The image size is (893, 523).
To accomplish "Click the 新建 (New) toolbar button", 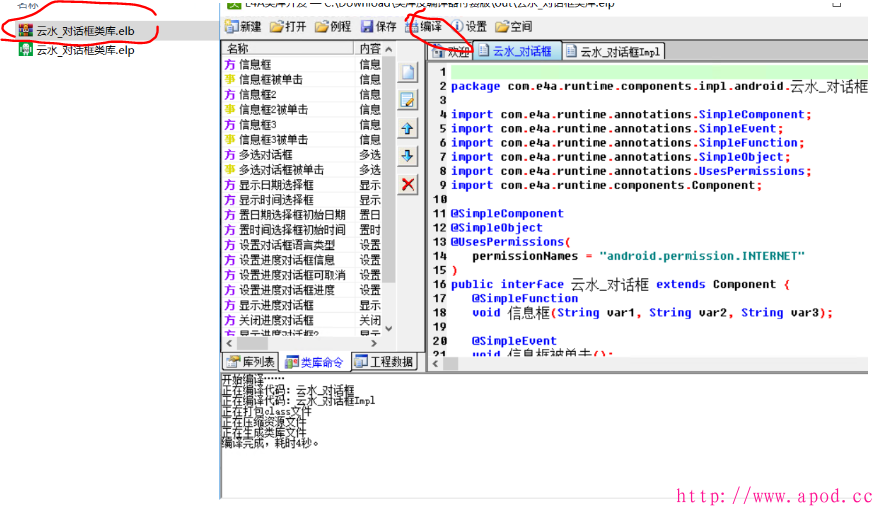I will 243,26.
